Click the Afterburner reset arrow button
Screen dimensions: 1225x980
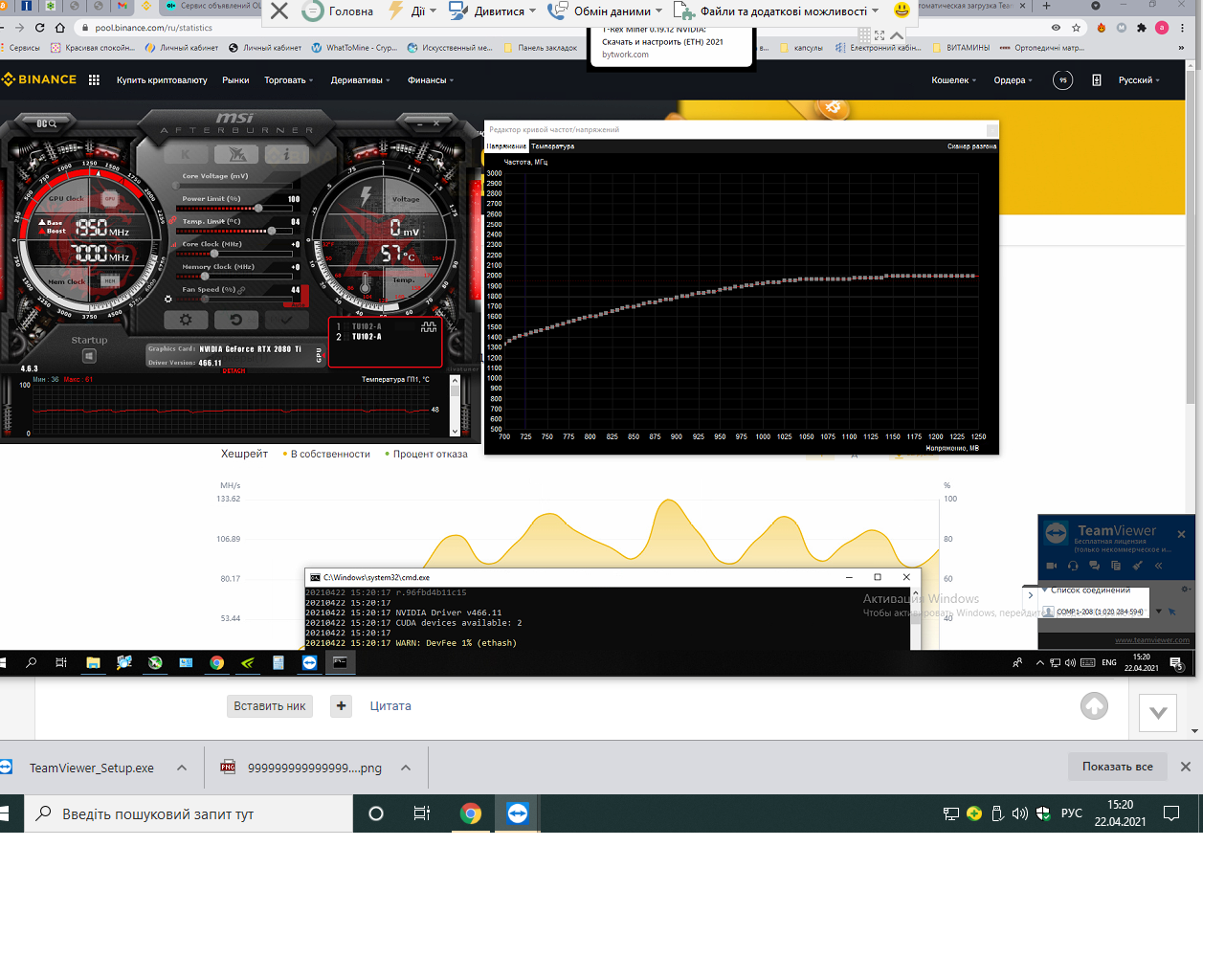pos(235,320)
